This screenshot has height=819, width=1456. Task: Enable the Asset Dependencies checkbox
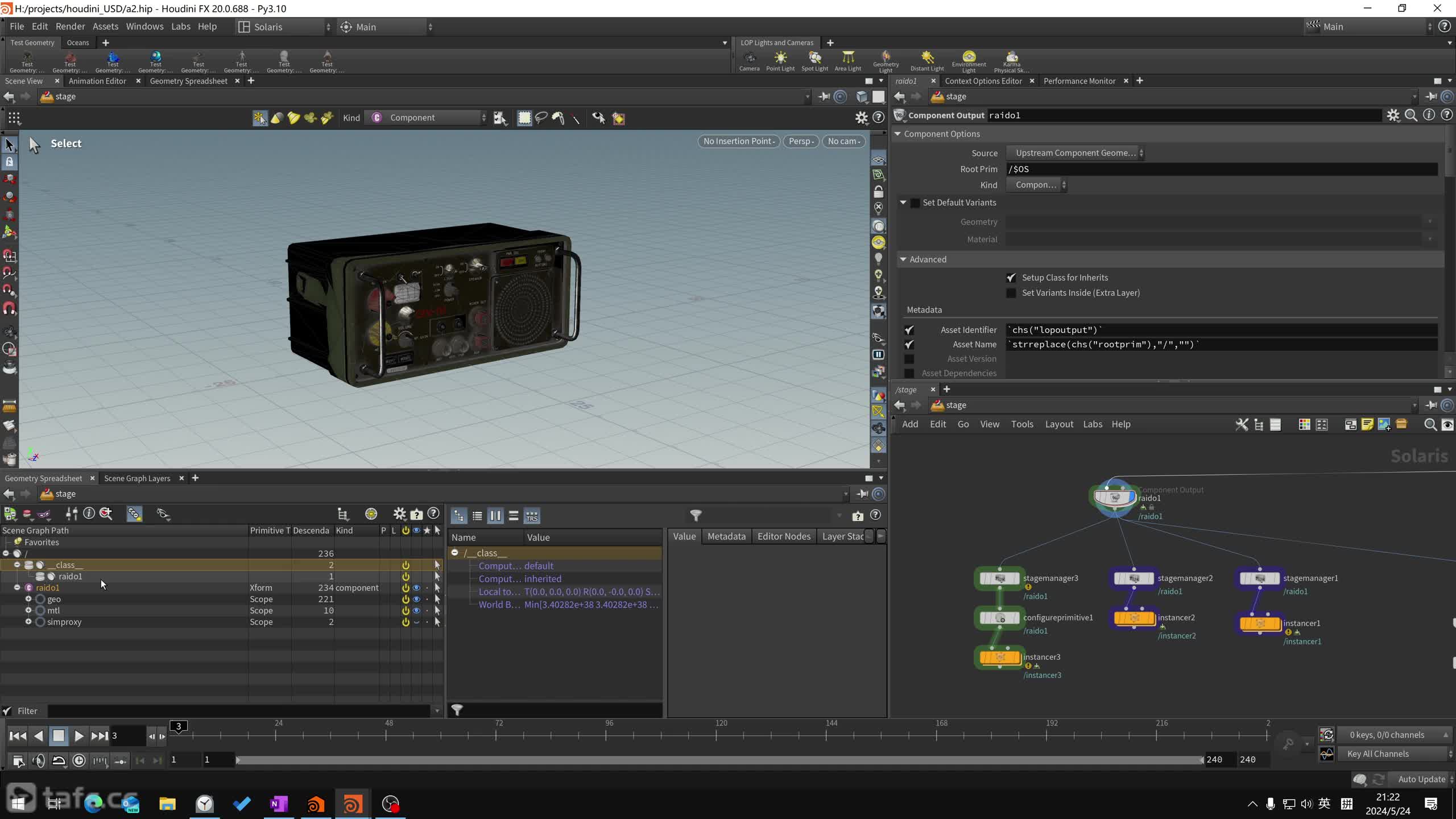[909, 373]
